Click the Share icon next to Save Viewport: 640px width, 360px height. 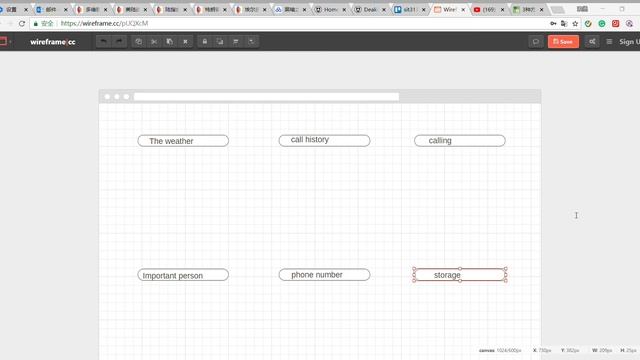[592, 42]
